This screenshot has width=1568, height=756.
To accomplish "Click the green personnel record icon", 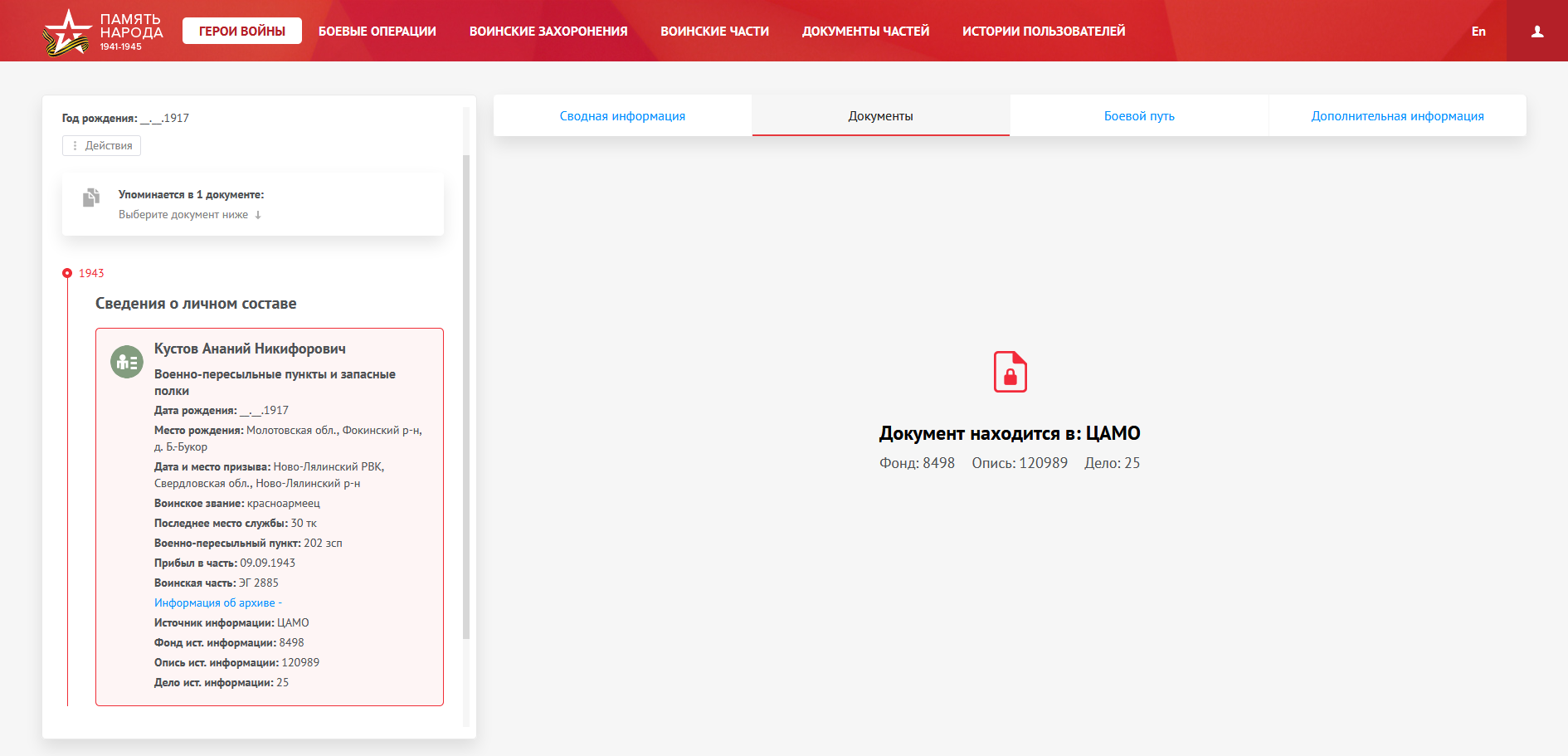I will point(127,362).
